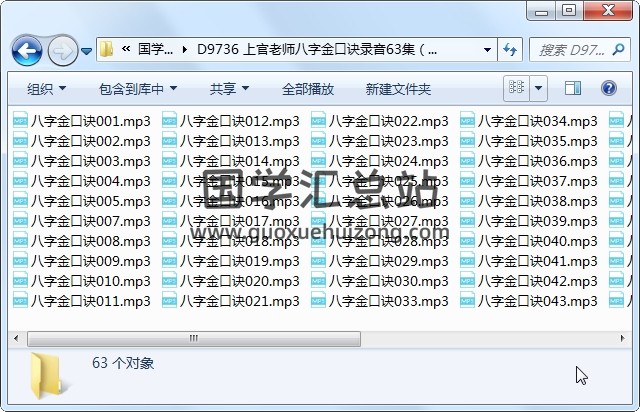Select the file name 八字金口诀024.mp3
The image size is (640, 412).
coord(389,161)
